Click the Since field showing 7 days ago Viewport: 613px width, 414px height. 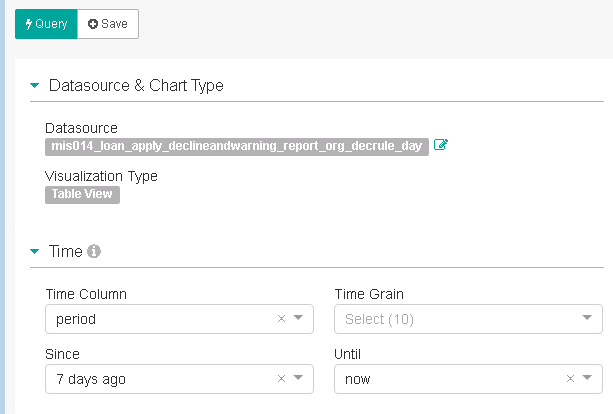click(x=179, y=379)
